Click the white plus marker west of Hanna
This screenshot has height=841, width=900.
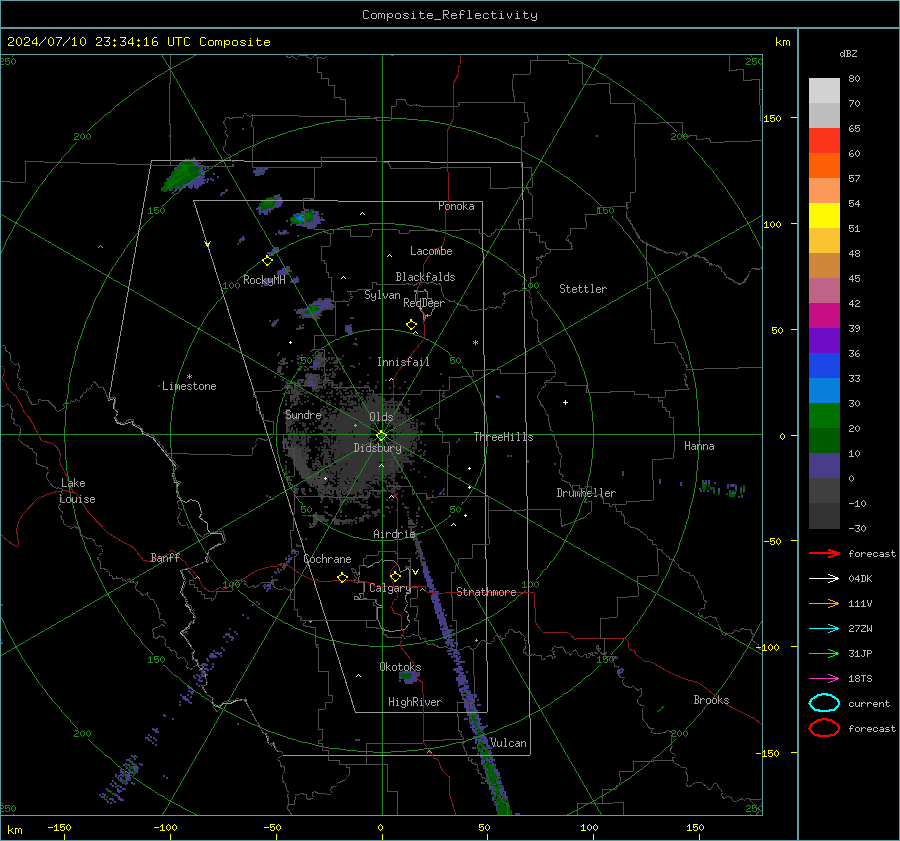coord(565,402)
